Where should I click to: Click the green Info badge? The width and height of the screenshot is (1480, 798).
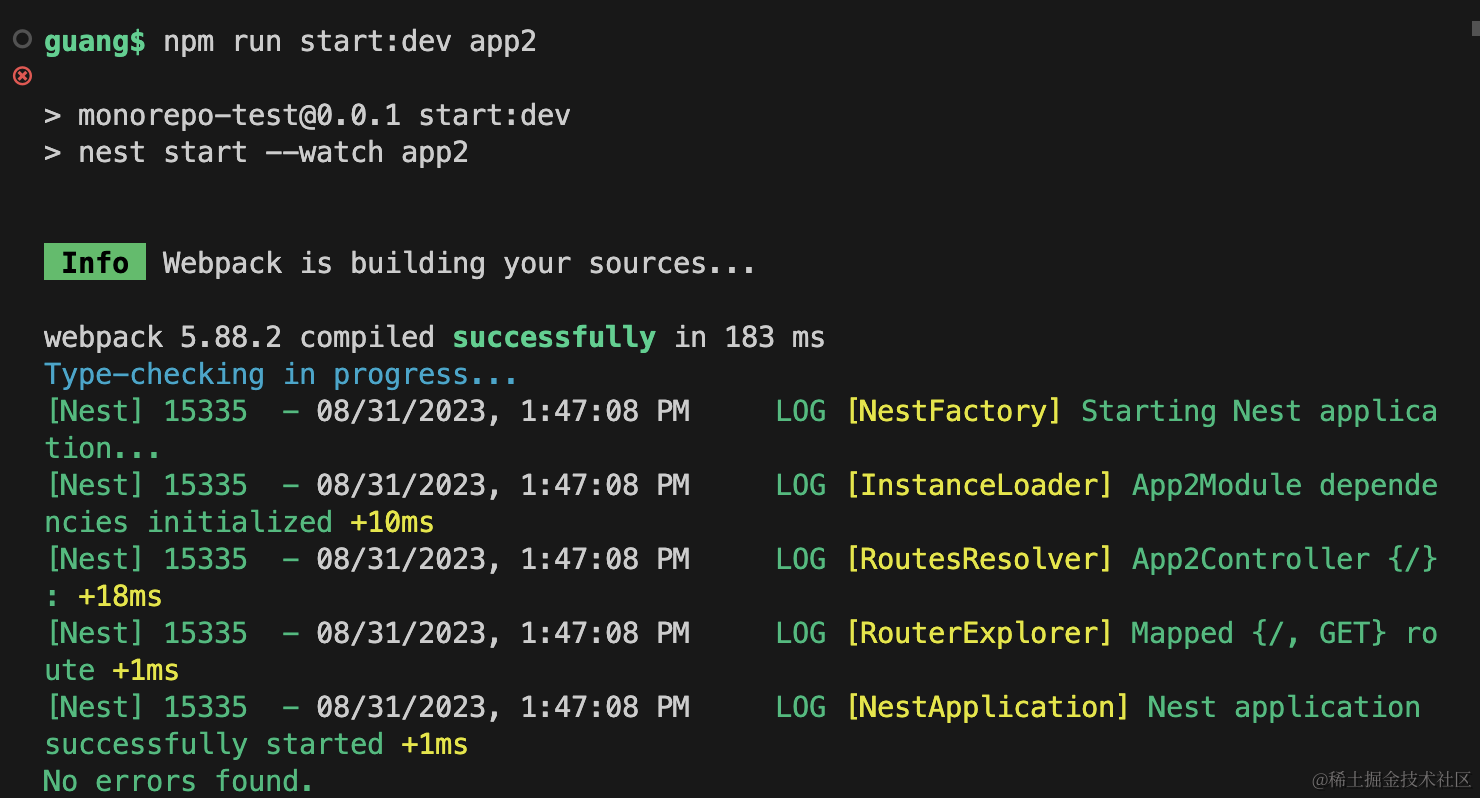pyautogui.click(x=95, y=263)
